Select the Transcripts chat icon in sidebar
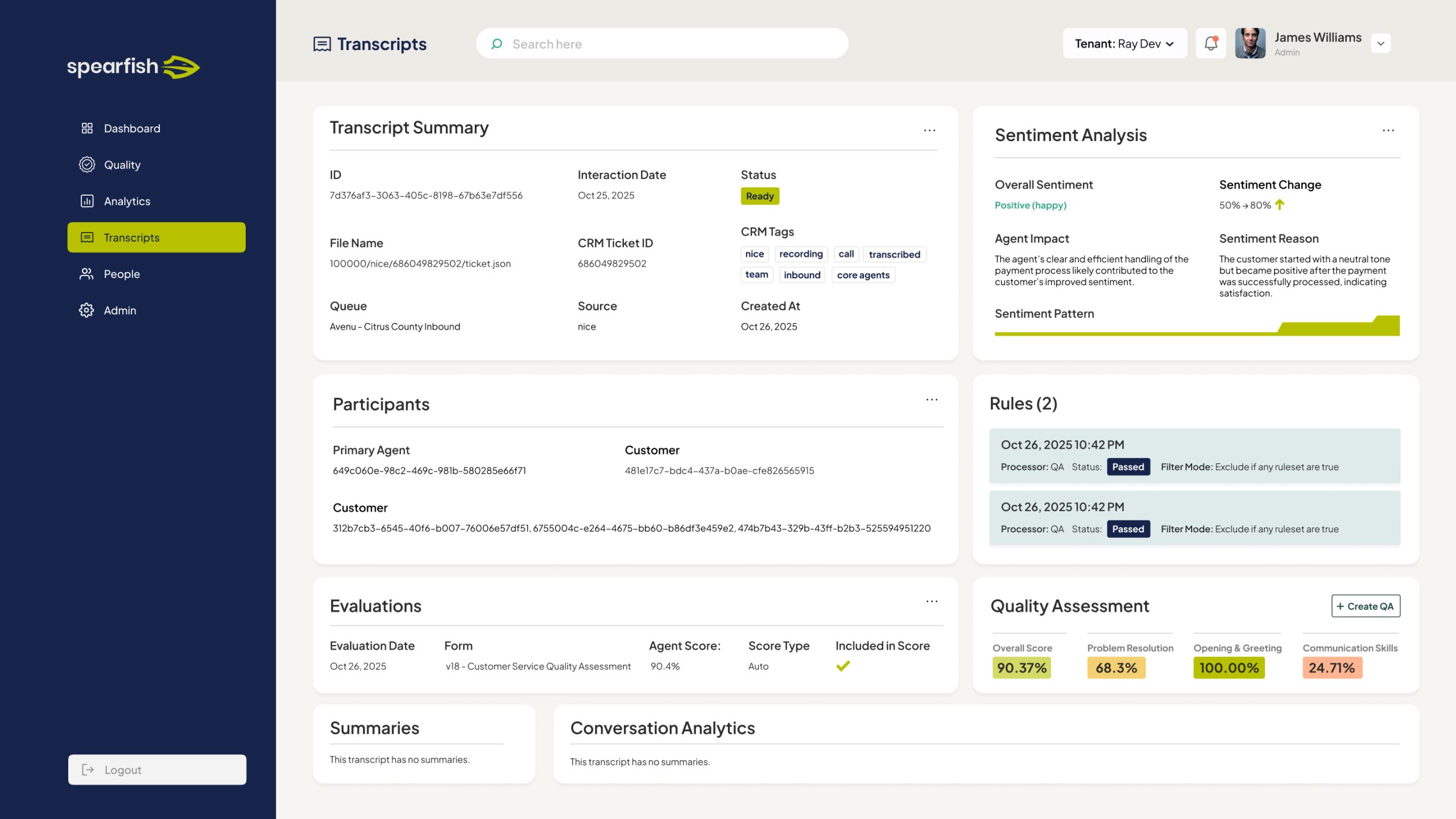Screen dimensions: 1456x819 (x=88, y=237)
